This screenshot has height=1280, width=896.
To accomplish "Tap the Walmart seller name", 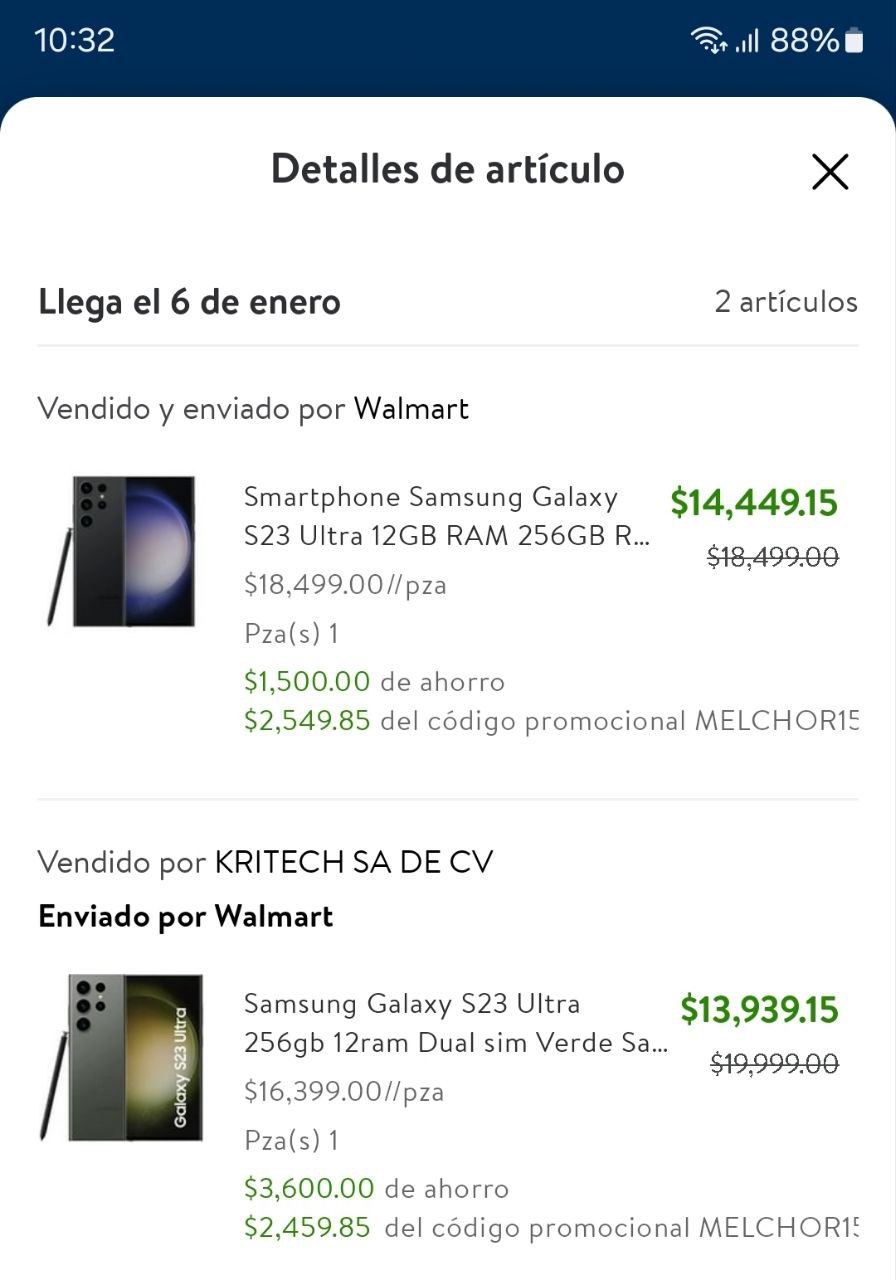I will click(x=411, y=409).
